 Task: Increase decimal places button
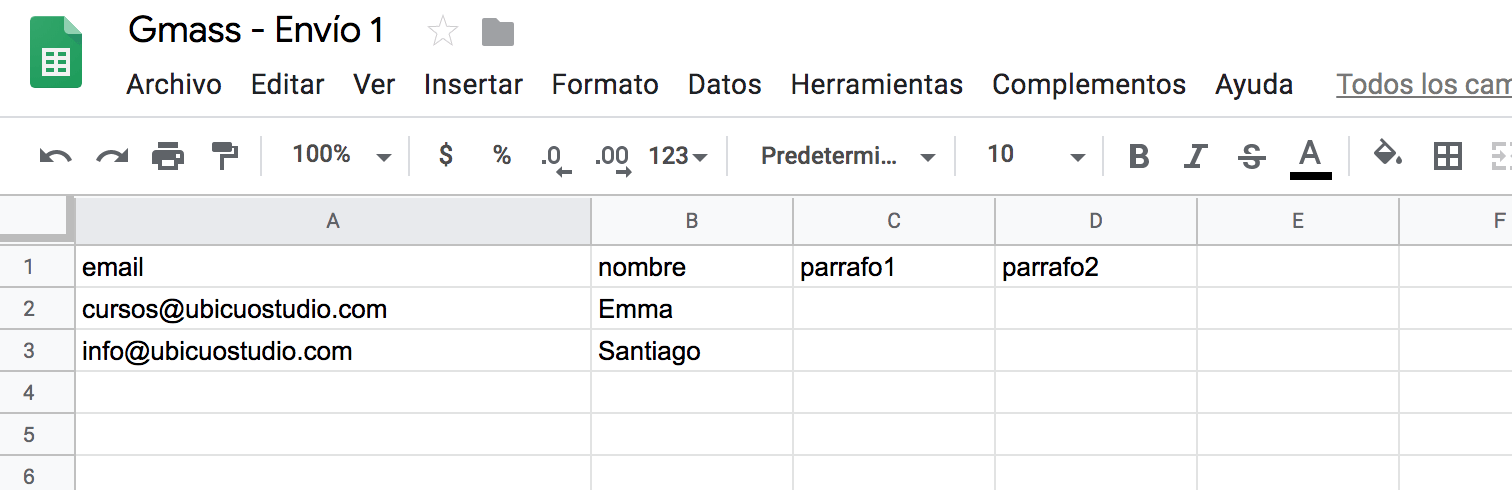(613, 158)
